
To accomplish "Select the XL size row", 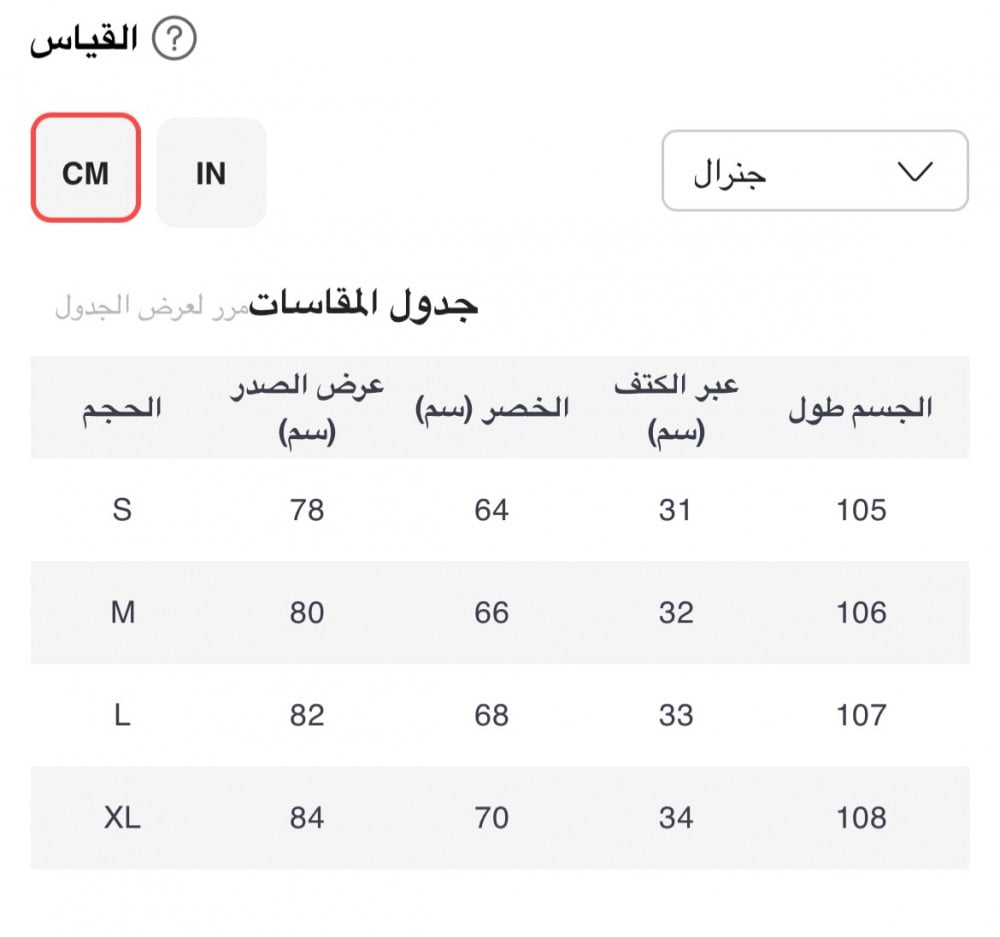I will click(122, 818).
